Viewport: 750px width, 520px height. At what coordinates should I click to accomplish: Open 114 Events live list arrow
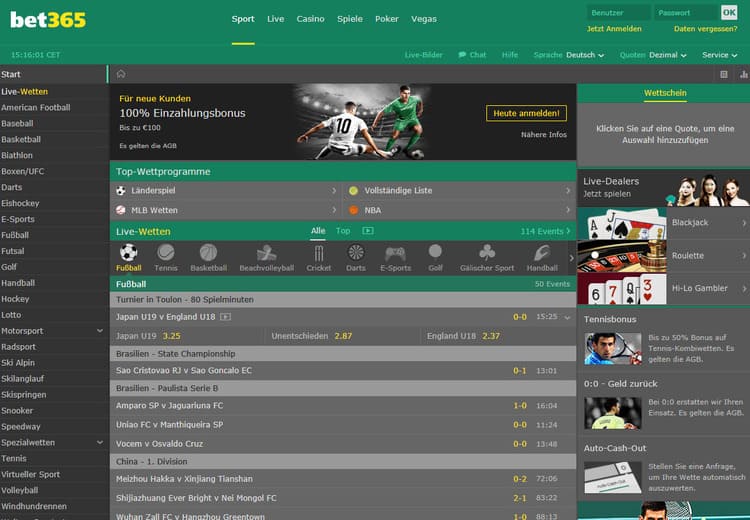568,231
